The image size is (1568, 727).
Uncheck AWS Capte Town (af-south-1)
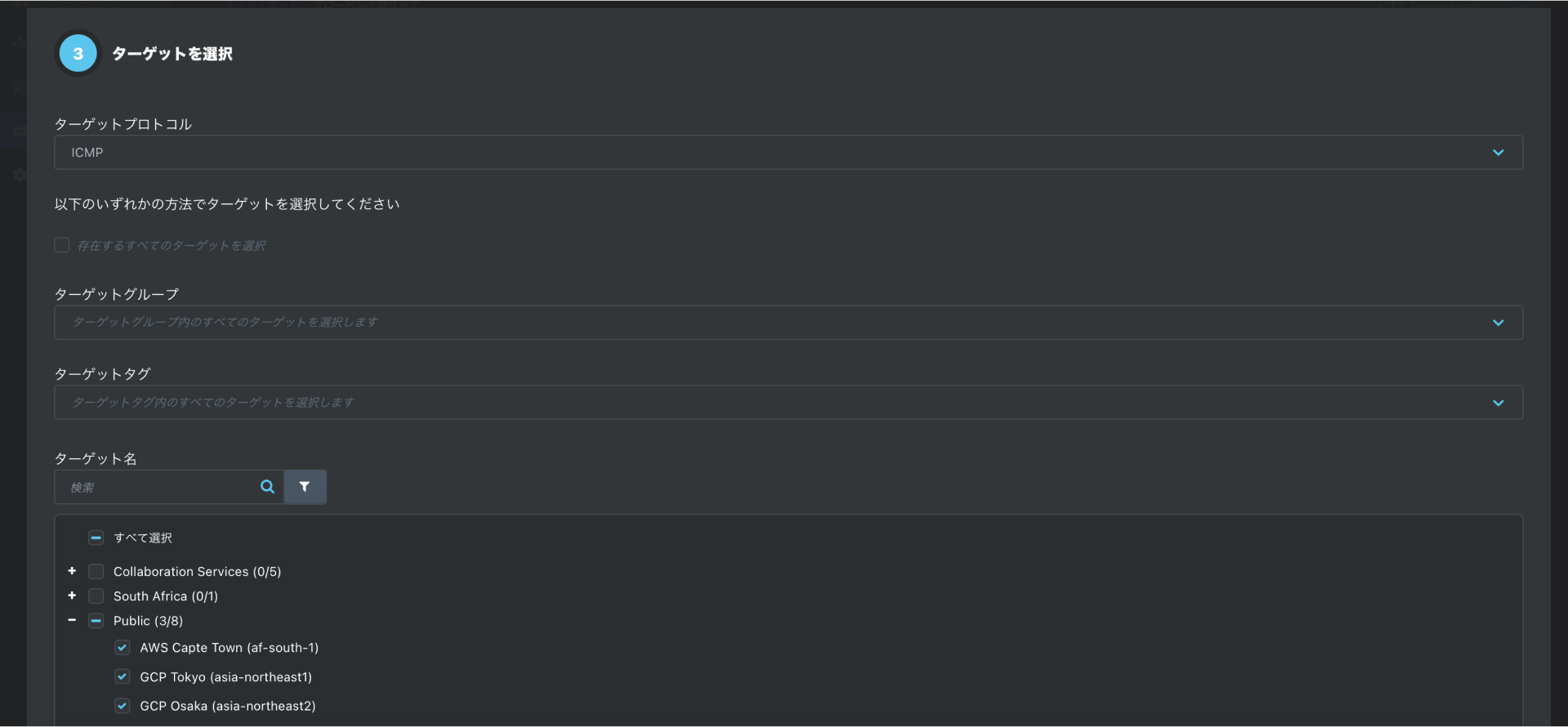[x=122, y=648]
